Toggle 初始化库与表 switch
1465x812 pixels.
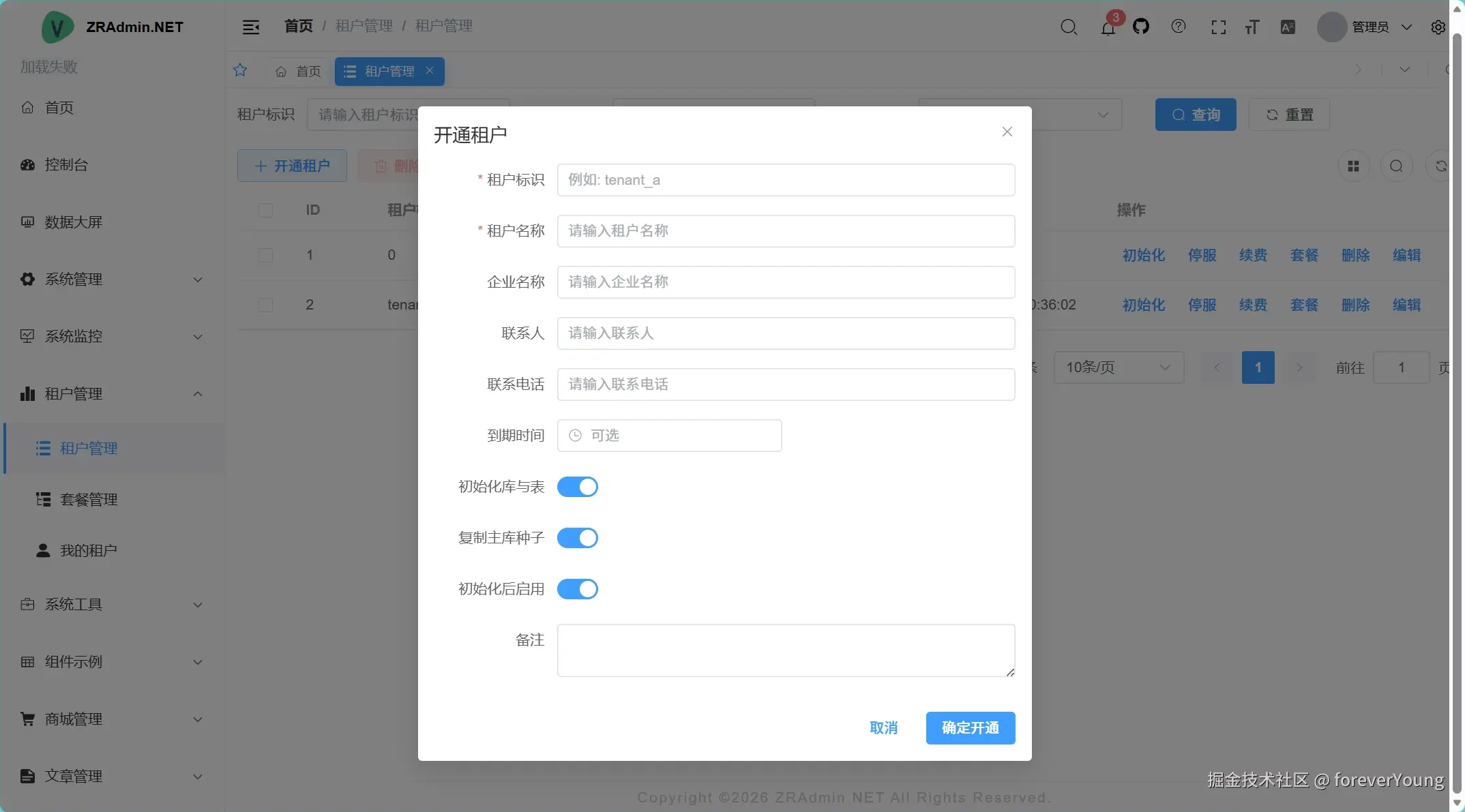point(578,487)
